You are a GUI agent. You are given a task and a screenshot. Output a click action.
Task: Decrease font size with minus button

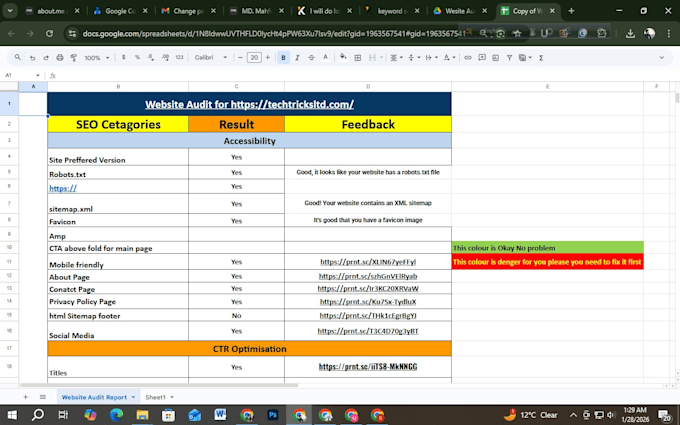click(x=240, y=58)
